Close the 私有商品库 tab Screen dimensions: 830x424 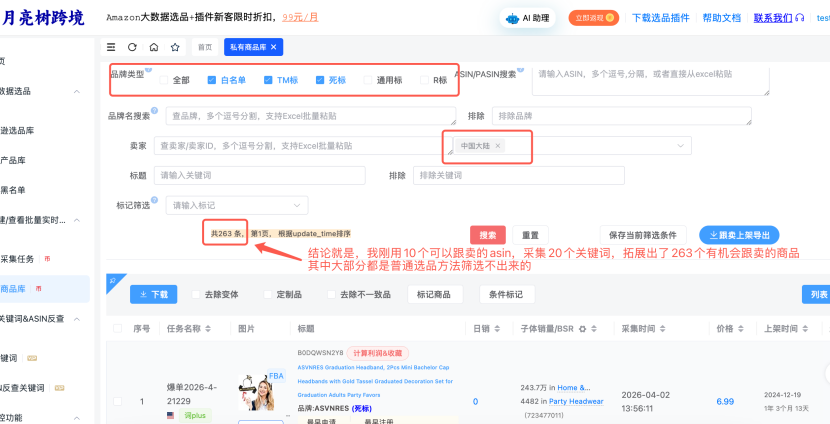275,47
